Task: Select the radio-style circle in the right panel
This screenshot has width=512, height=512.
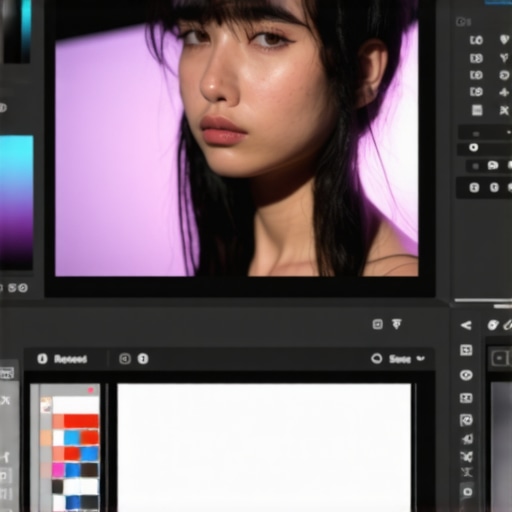Action: tap(473, 147)
